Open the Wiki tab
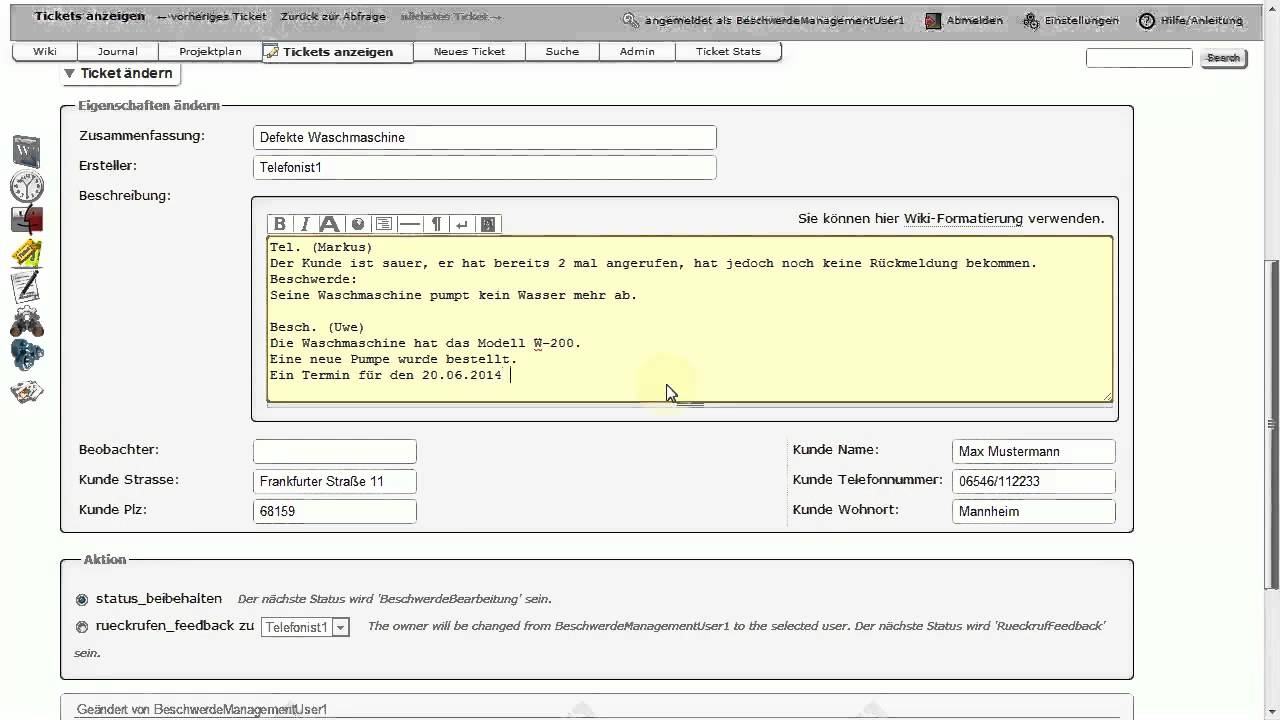Screen dimensions: 1280x720 coord(45,52)
